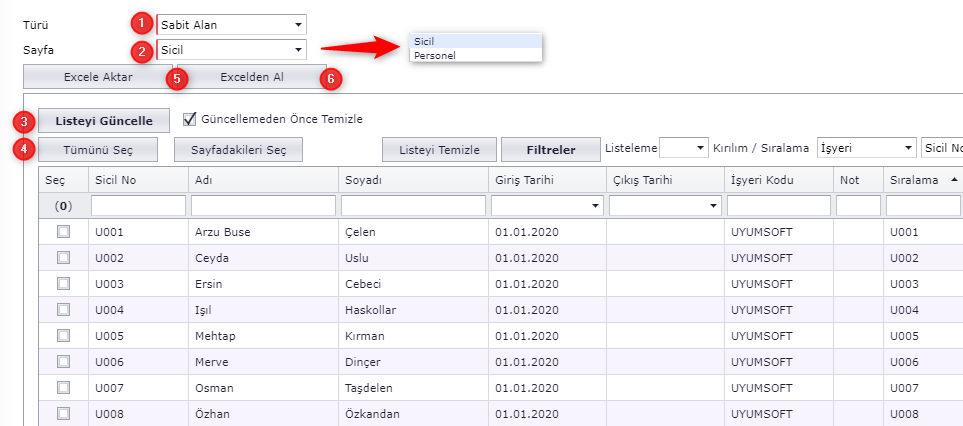Click the Adı column filter input field

coord(262,205)
